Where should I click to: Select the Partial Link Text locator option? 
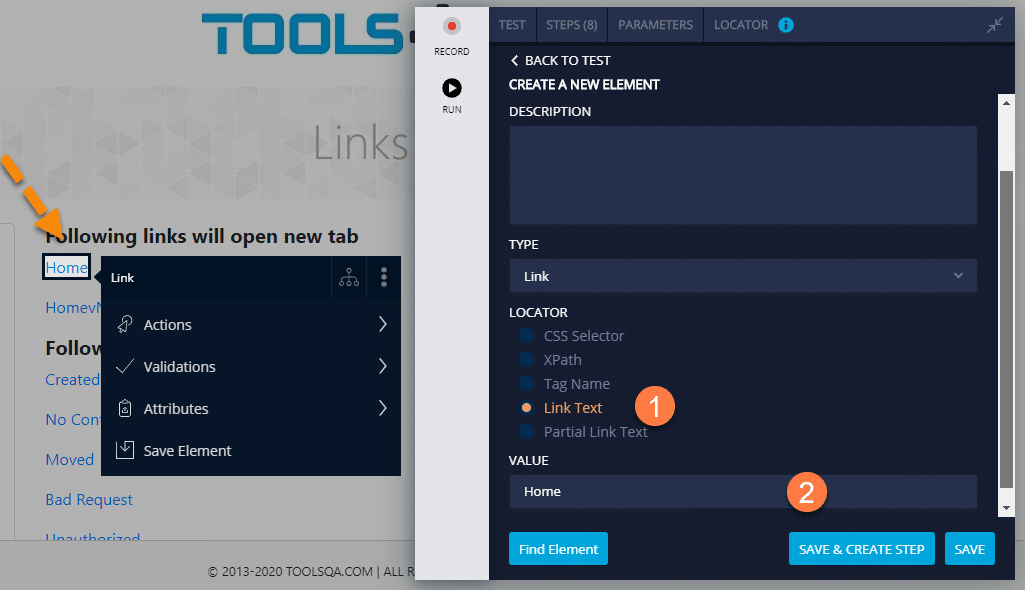coord(526,432)
